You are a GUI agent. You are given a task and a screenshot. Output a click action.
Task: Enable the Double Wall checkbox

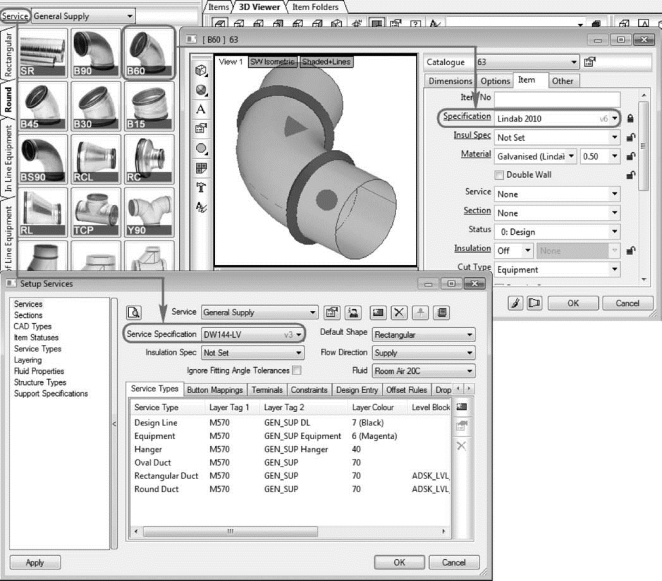pos(499,175)
